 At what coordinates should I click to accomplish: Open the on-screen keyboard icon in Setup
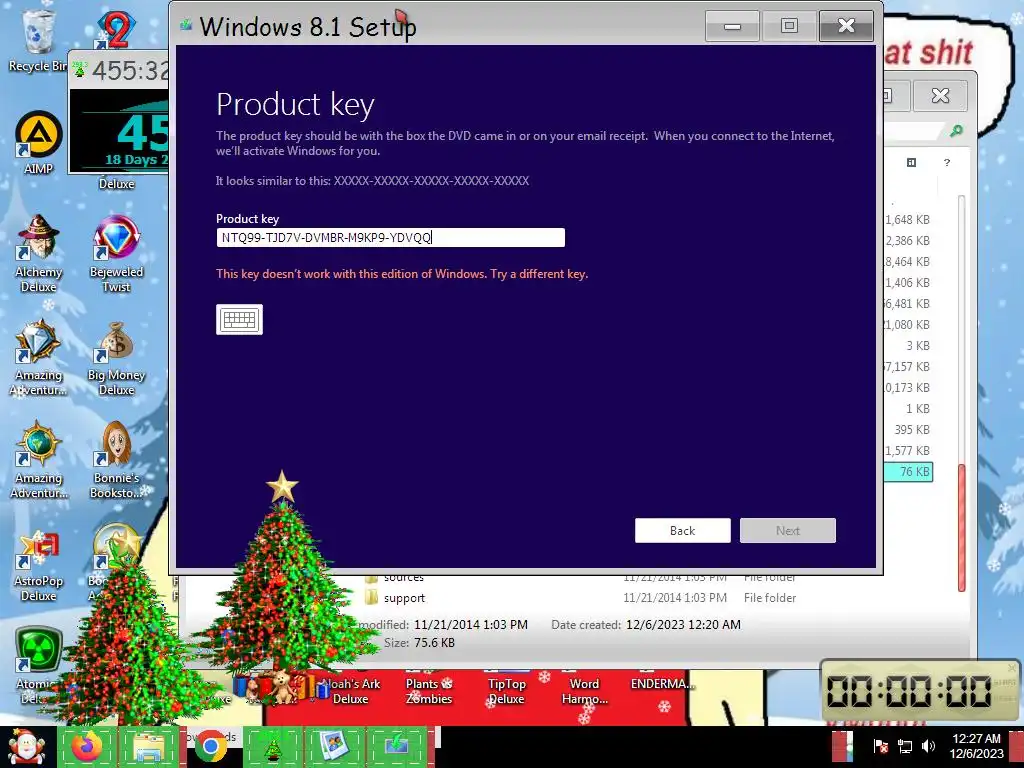[239, 319]
